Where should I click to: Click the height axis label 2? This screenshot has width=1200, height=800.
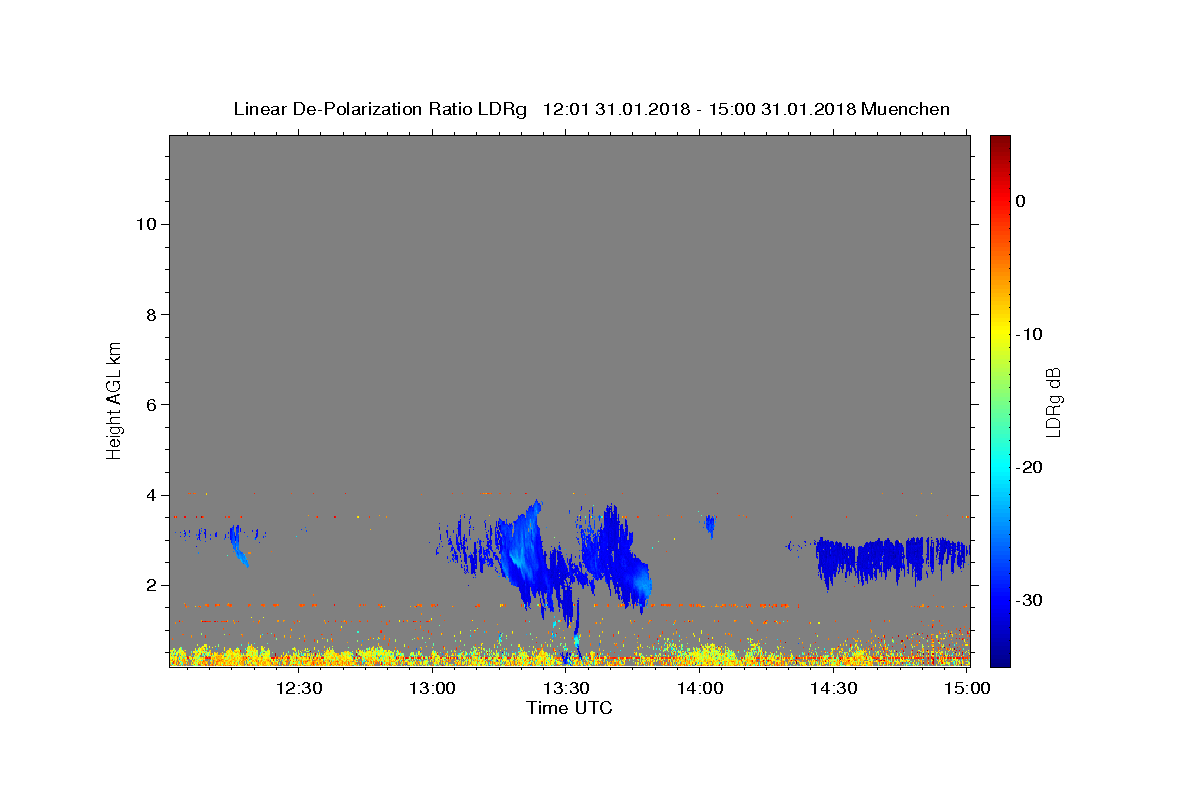pyautogui.click(x=149, y=585)
